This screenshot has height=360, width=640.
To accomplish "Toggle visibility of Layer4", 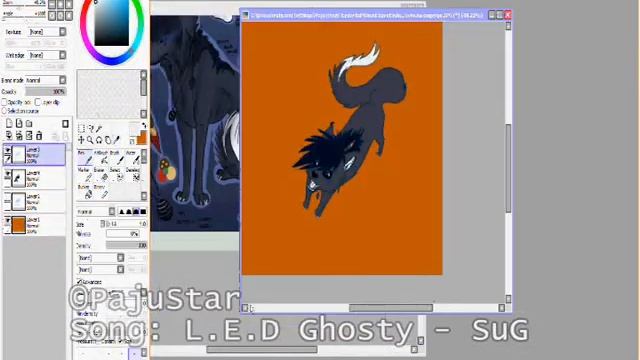I will click(7, 174).
